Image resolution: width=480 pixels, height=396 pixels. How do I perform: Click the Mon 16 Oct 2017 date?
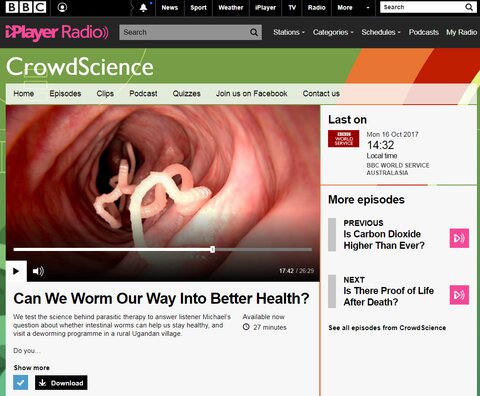pos(392,134)
